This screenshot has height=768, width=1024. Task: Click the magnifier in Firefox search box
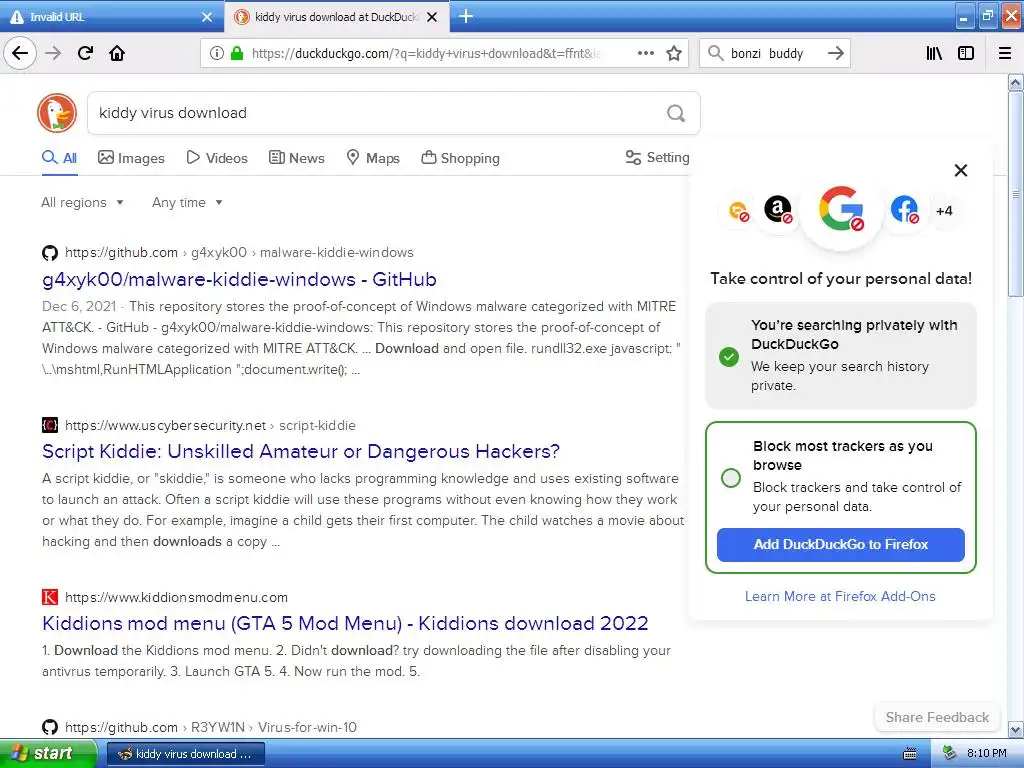click(716, 53)
